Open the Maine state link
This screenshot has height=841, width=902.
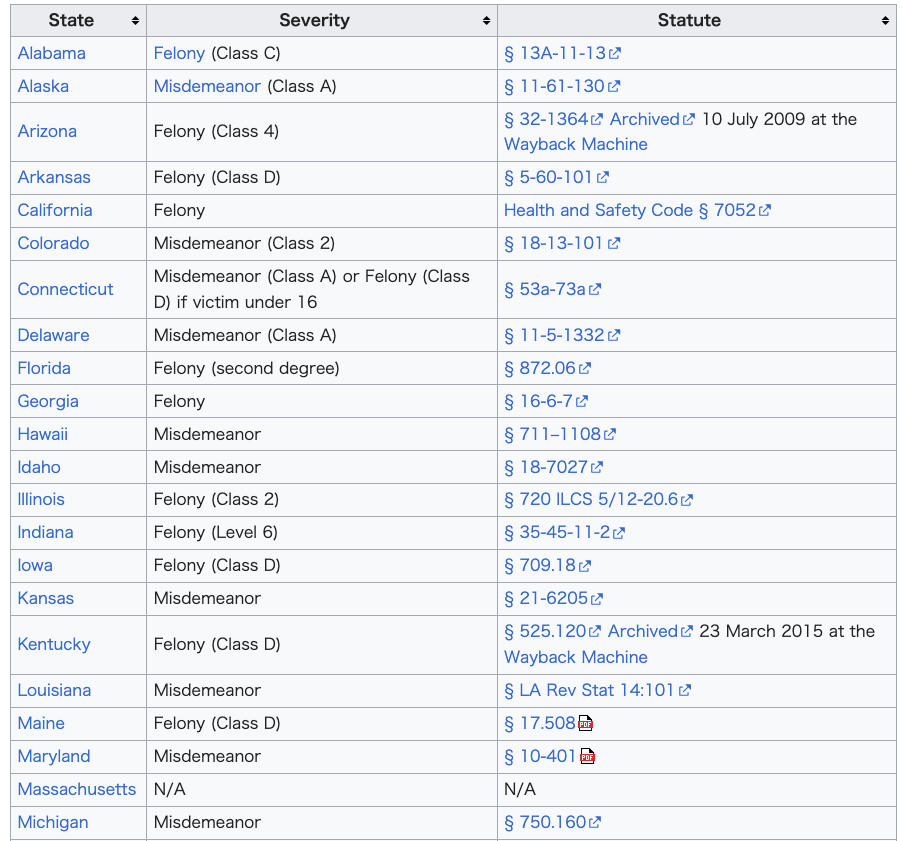(41, 724)
